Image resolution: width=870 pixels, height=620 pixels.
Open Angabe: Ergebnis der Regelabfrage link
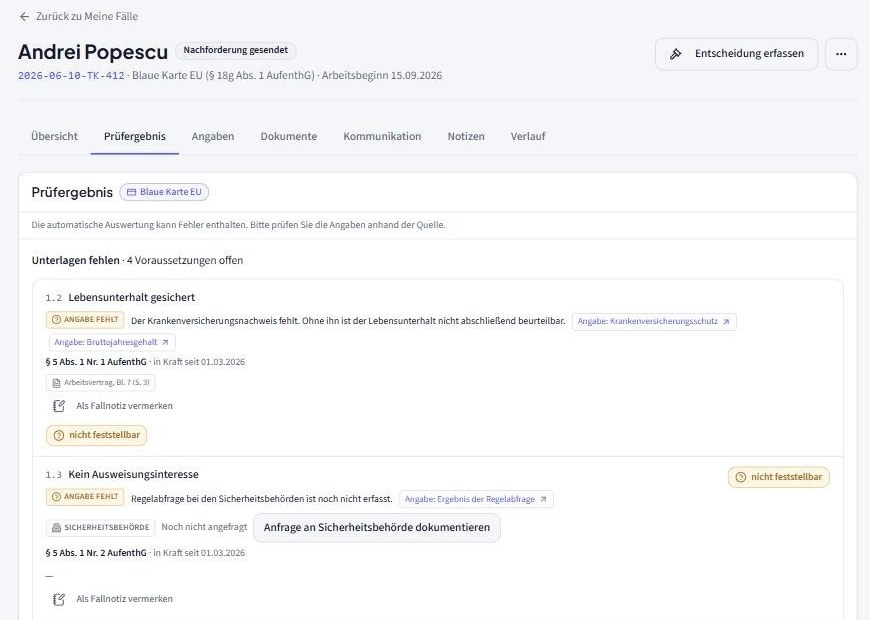(476, 499)
